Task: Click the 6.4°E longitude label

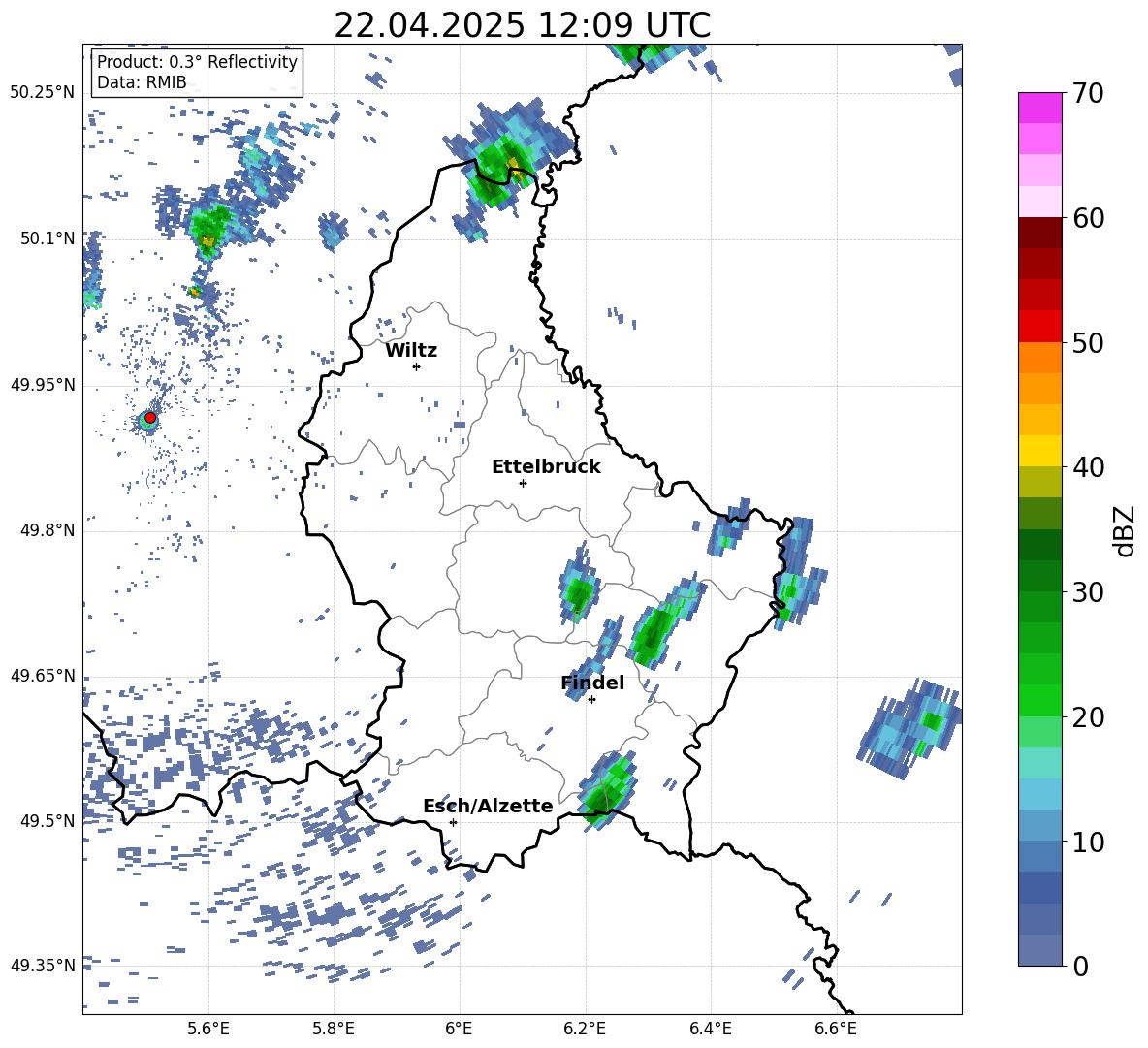Action: click(x=710, y=1029)
